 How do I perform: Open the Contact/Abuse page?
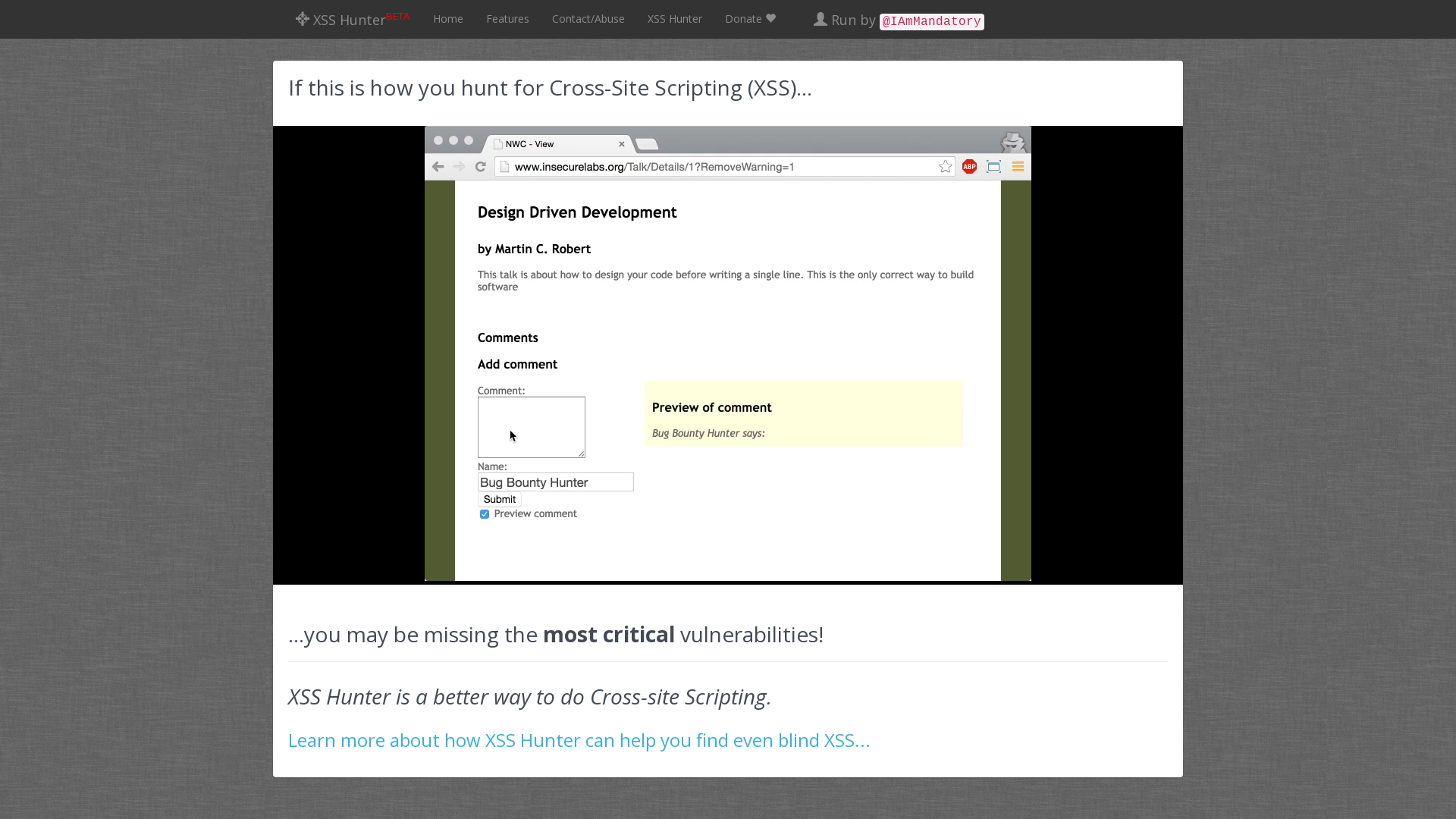(588, 19)
